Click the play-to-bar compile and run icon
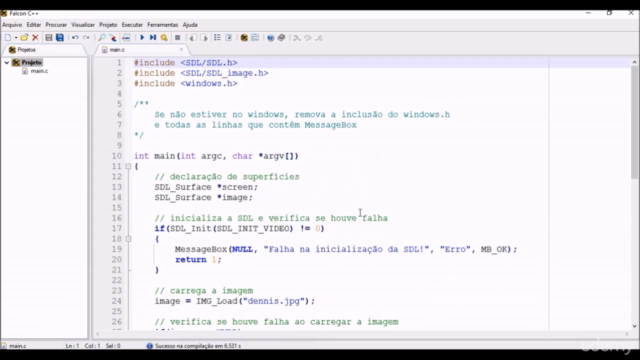Viewport: 640px width, 360px height. pos(153,38)
